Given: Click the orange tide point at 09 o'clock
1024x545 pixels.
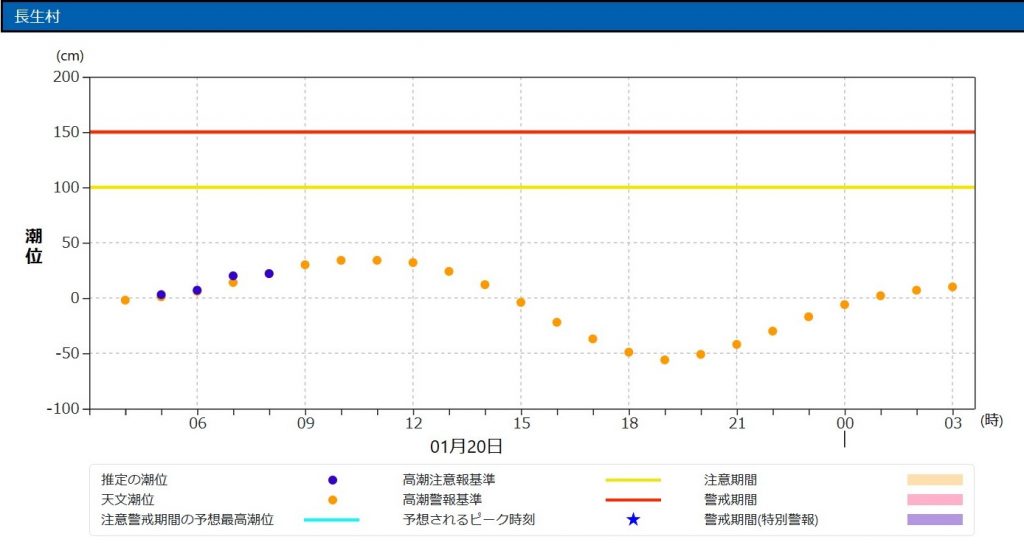Looking at the screenshot, I should [305, 265].
